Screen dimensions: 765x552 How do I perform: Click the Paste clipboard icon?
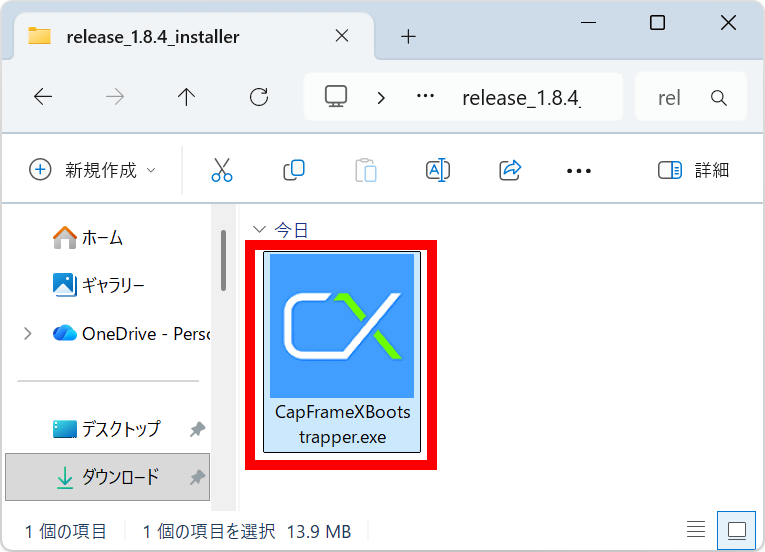coord(365,170)
